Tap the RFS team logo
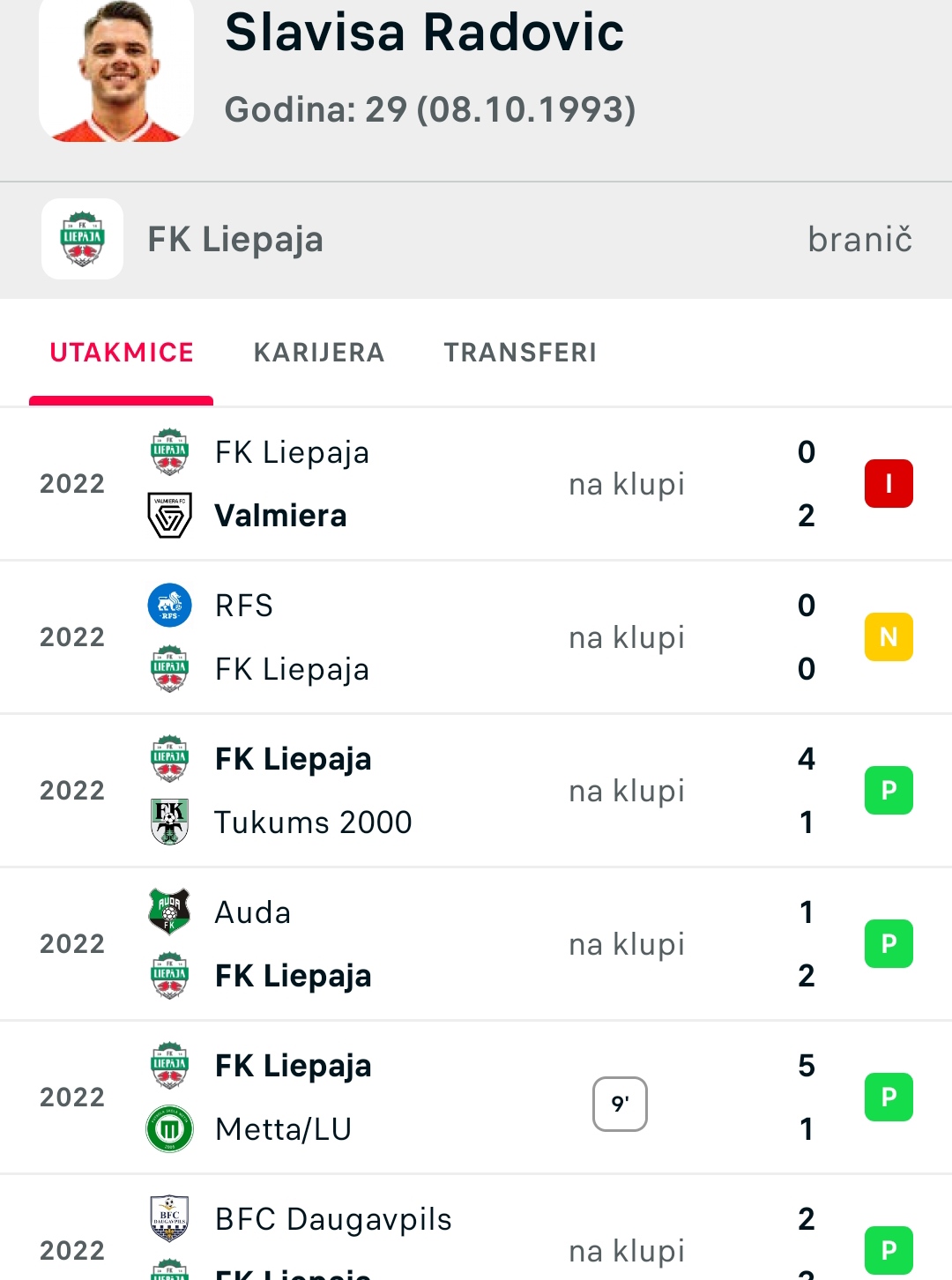Viewport: 952px width, 1280px height. coord(169,606)
